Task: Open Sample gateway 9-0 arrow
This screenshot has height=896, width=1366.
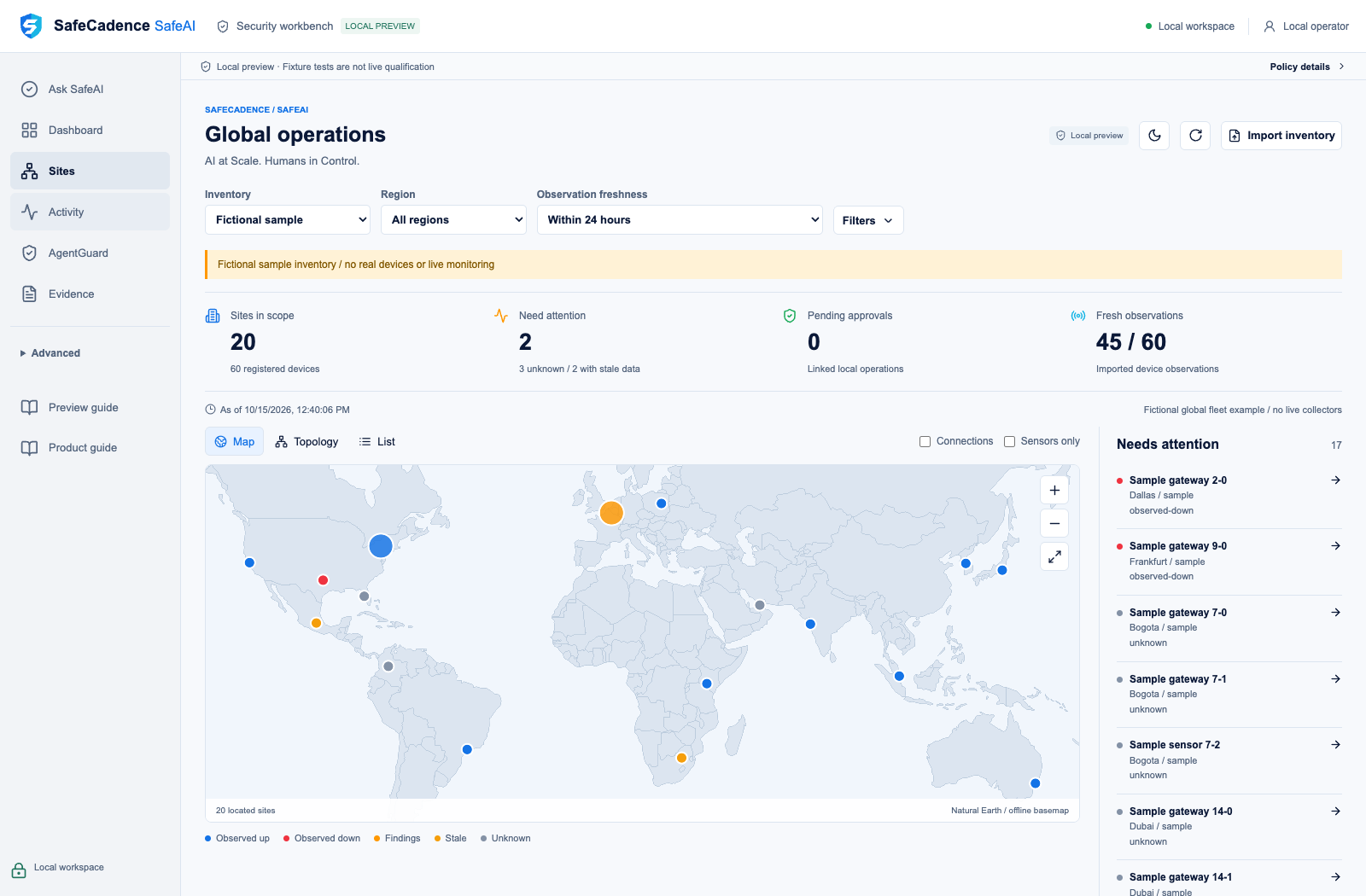Action: pyautogui.click(x=1335, y=546)
